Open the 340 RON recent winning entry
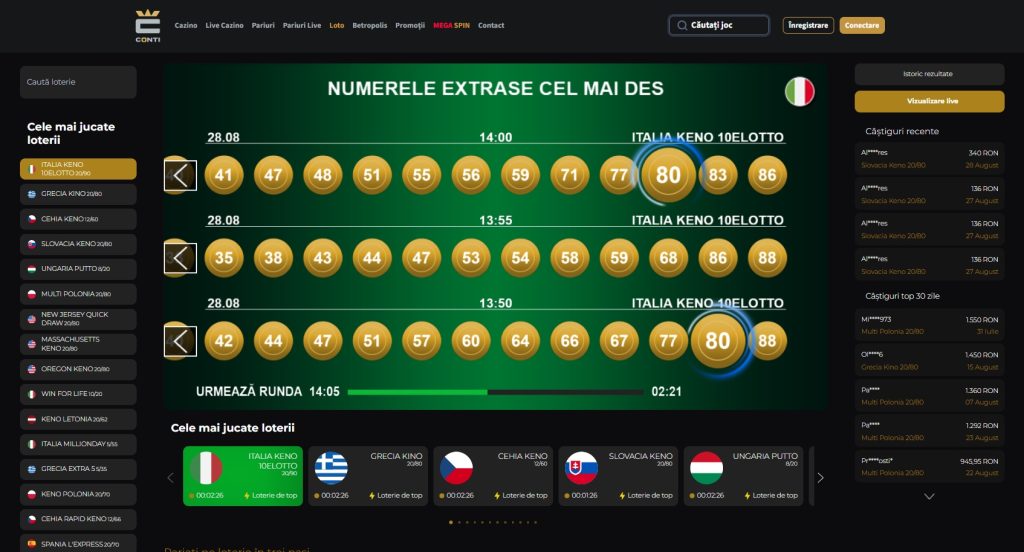Screen dimensions: 1024x552 click(x=929, y=159)
